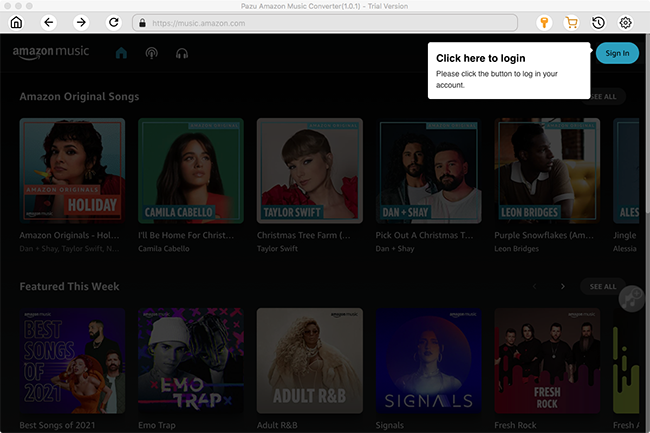Open the Signals playlist cover
650x433 pixels.
coord(428,360)
